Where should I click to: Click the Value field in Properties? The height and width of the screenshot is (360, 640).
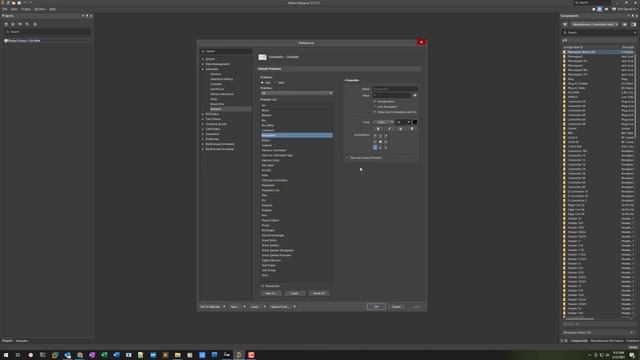pos(391,96)
